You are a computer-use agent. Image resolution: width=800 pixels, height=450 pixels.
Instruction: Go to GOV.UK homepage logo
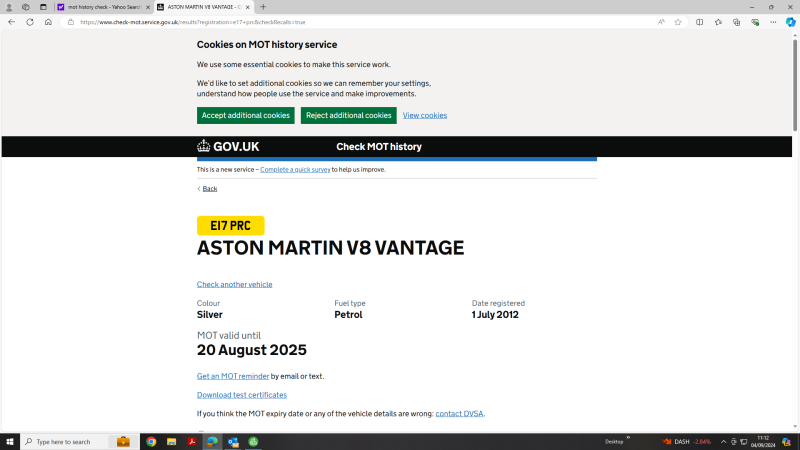tap(228, 146)
